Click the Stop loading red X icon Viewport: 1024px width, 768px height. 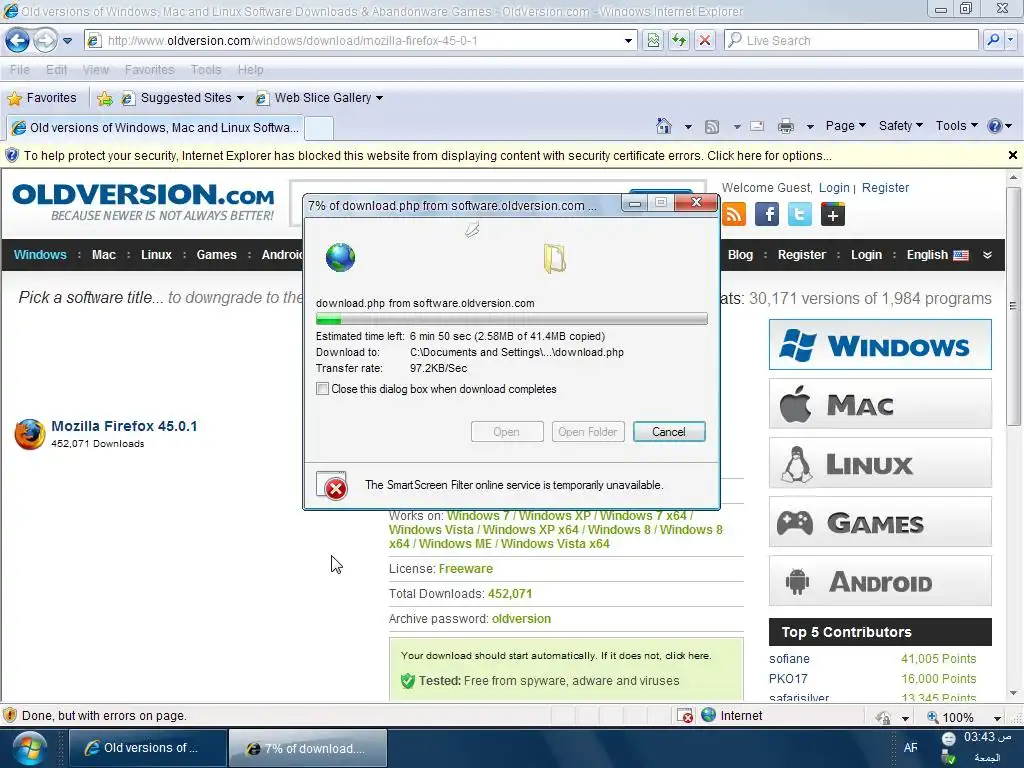705,40
